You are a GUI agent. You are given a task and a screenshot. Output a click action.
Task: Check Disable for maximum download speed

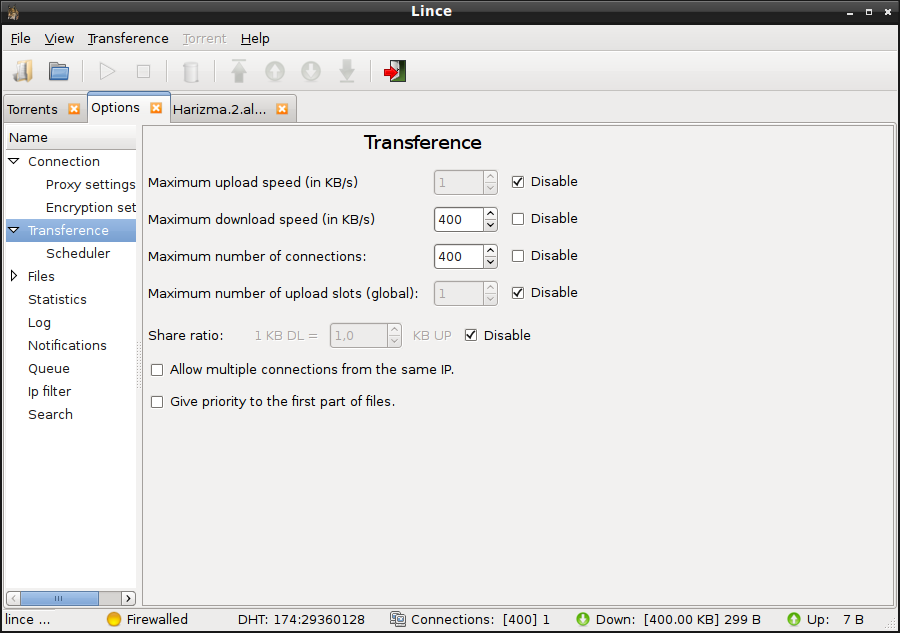point(518,219)
